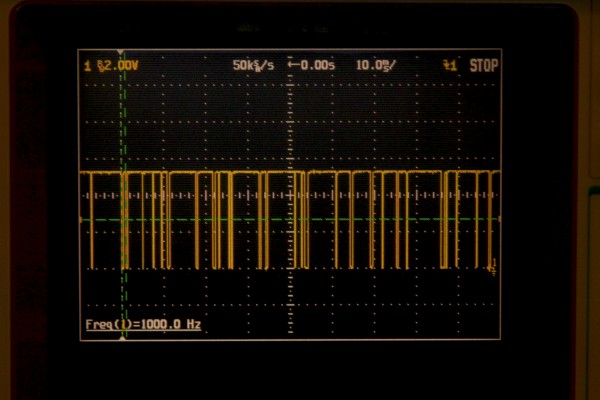The height and width of the screenshot is (400, 600).
Task: Click the 50k S/s sample rate readout
Action: click(x=251, y=66)
